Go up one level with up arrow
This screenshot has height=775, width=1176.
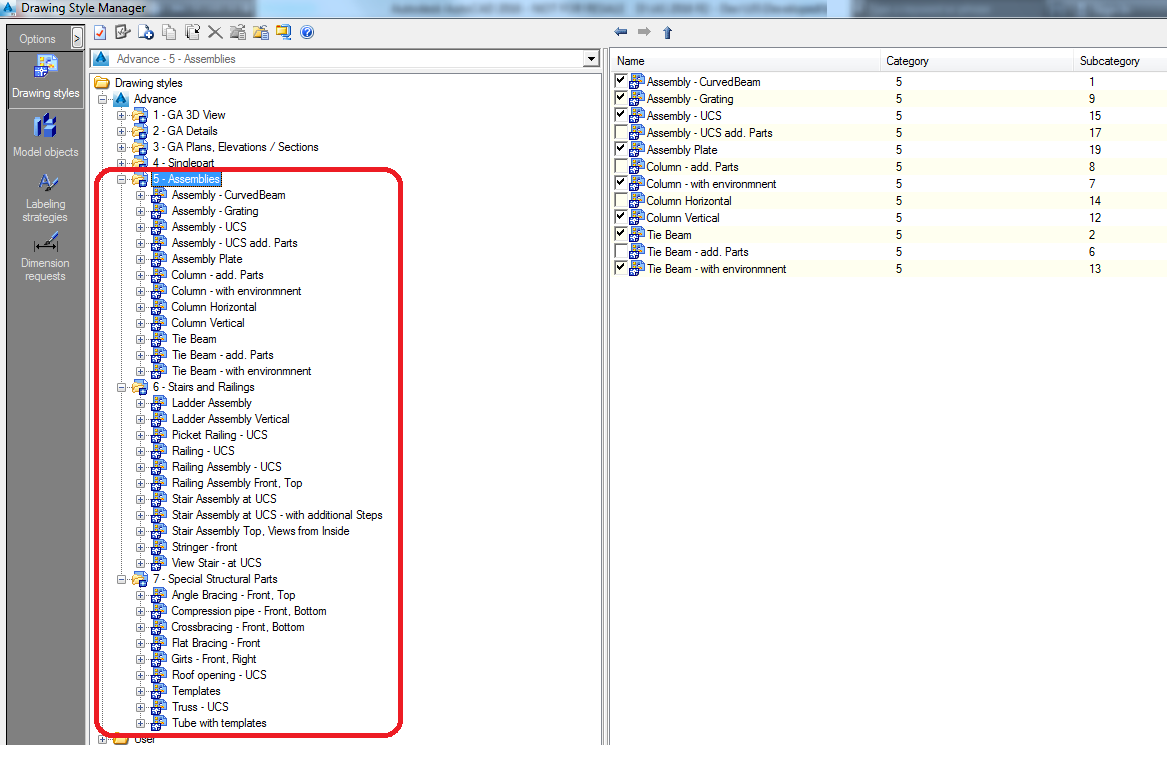668,32
